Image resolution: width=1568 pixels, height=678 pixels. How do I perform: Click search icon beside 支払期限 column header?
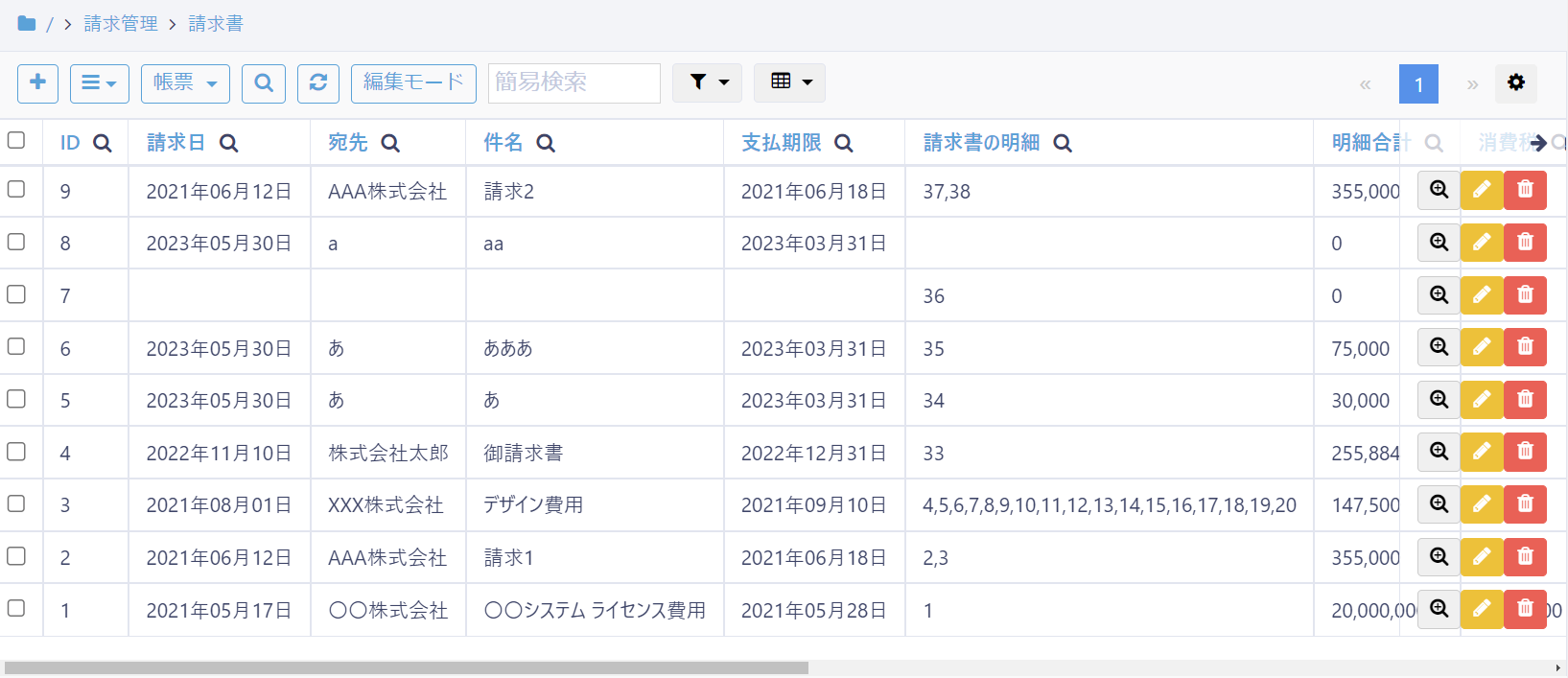(844, 144)
